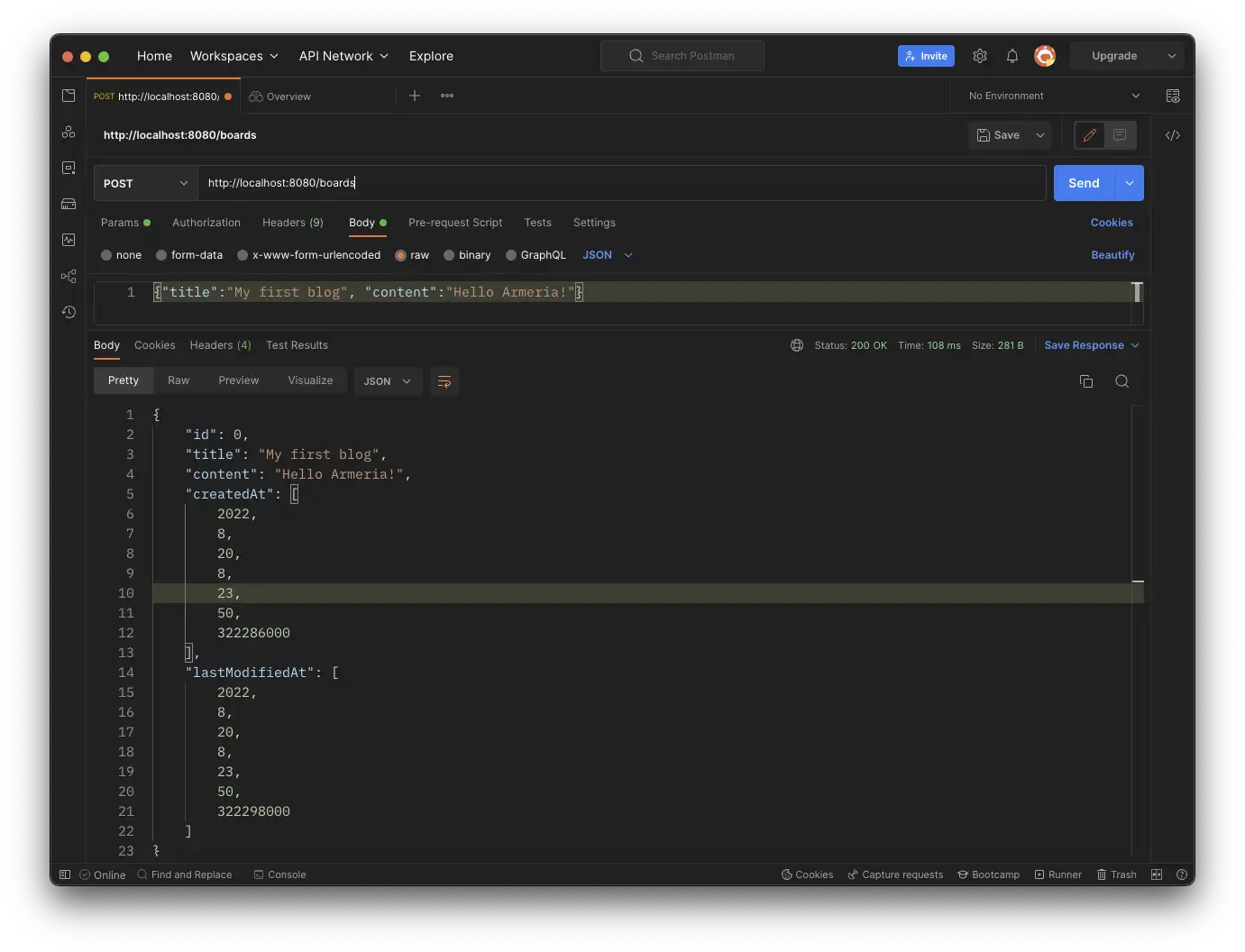Change raw body format from JSON

coord(608,255)
